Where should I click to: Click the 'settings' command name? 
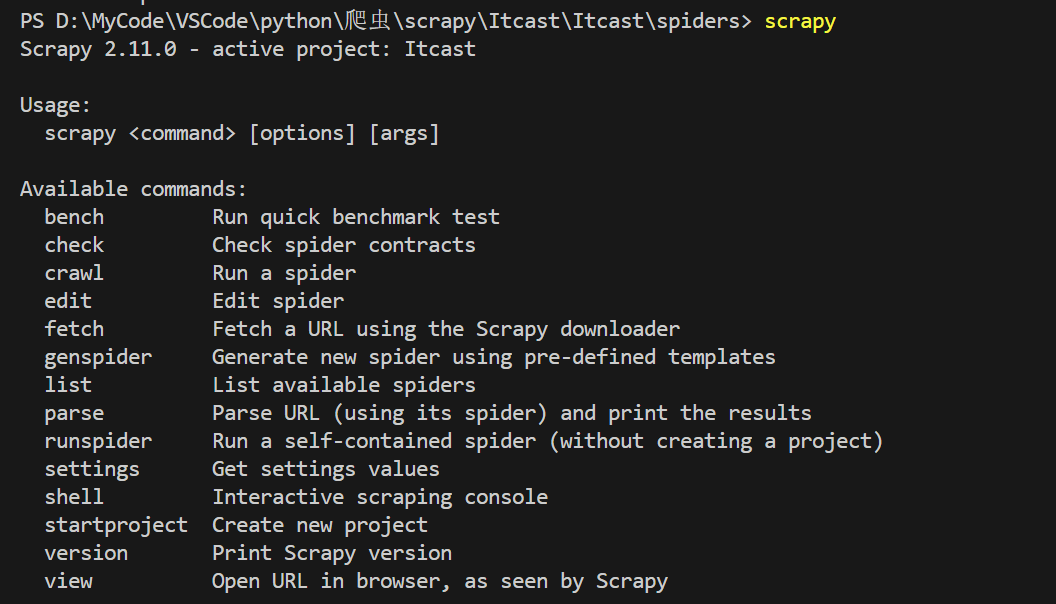[92, 469]
